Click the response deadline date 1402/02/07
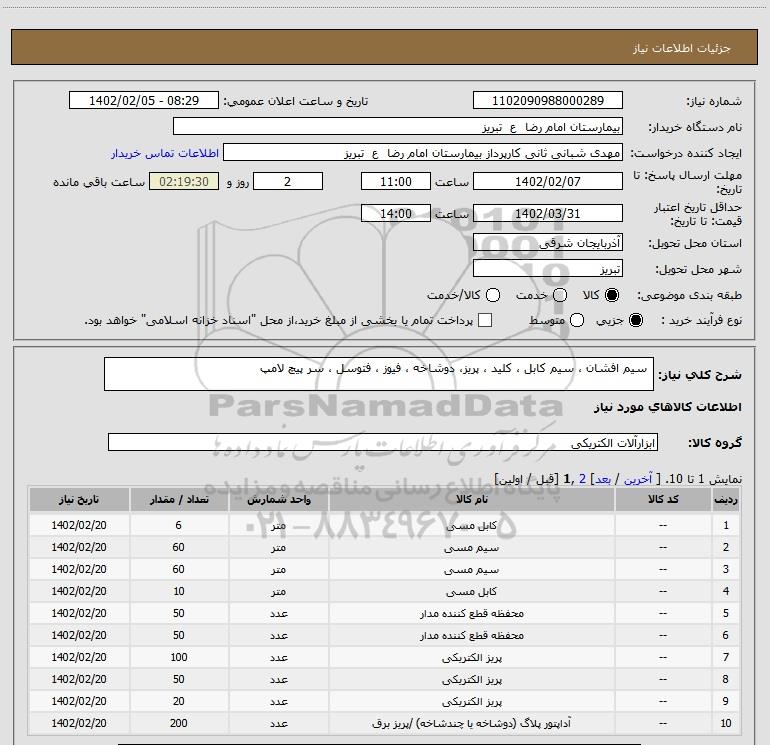770x745 pixels. [548, 181]
